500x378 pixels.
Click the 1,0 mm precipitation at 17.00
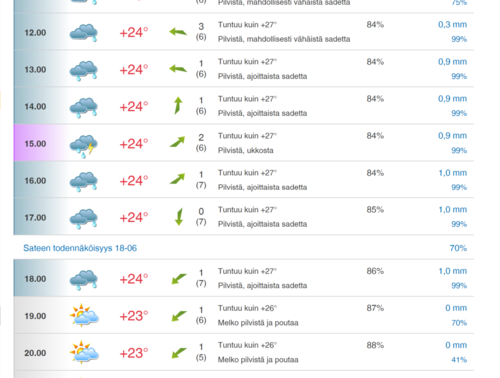[x=453, y=210]
